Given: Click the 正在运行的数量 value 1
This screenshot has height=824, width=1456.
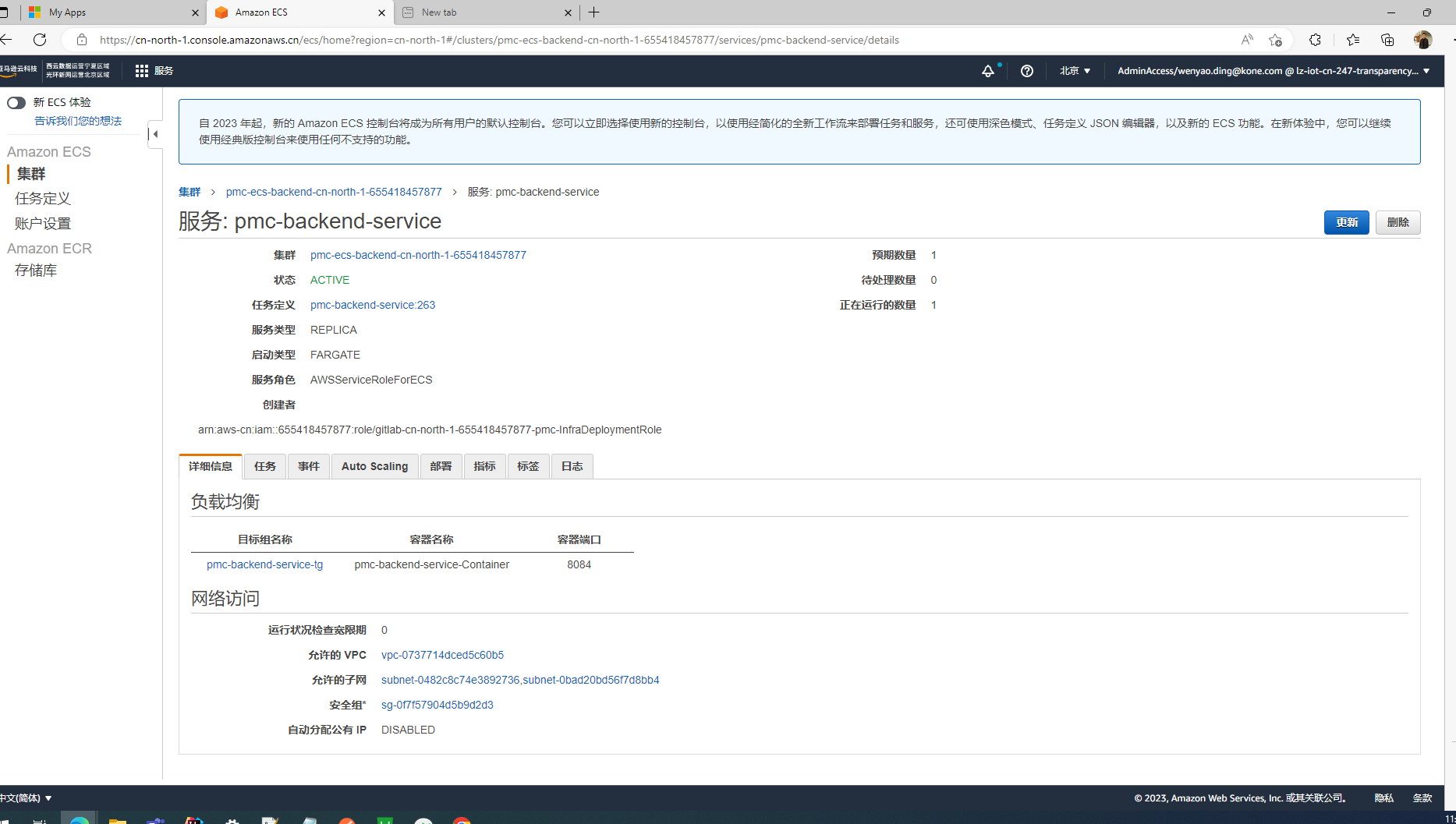Looking at the screenshot, I should pos(933,305).
